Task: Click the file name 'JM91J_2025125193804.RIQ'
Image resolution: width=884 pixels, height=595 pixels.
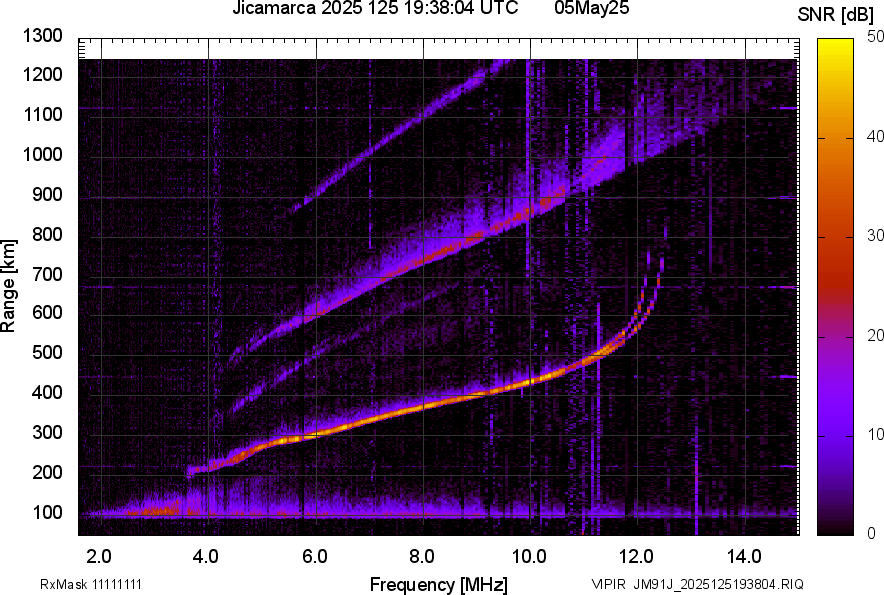Action: pyautogui.click(x=719, y=584)
